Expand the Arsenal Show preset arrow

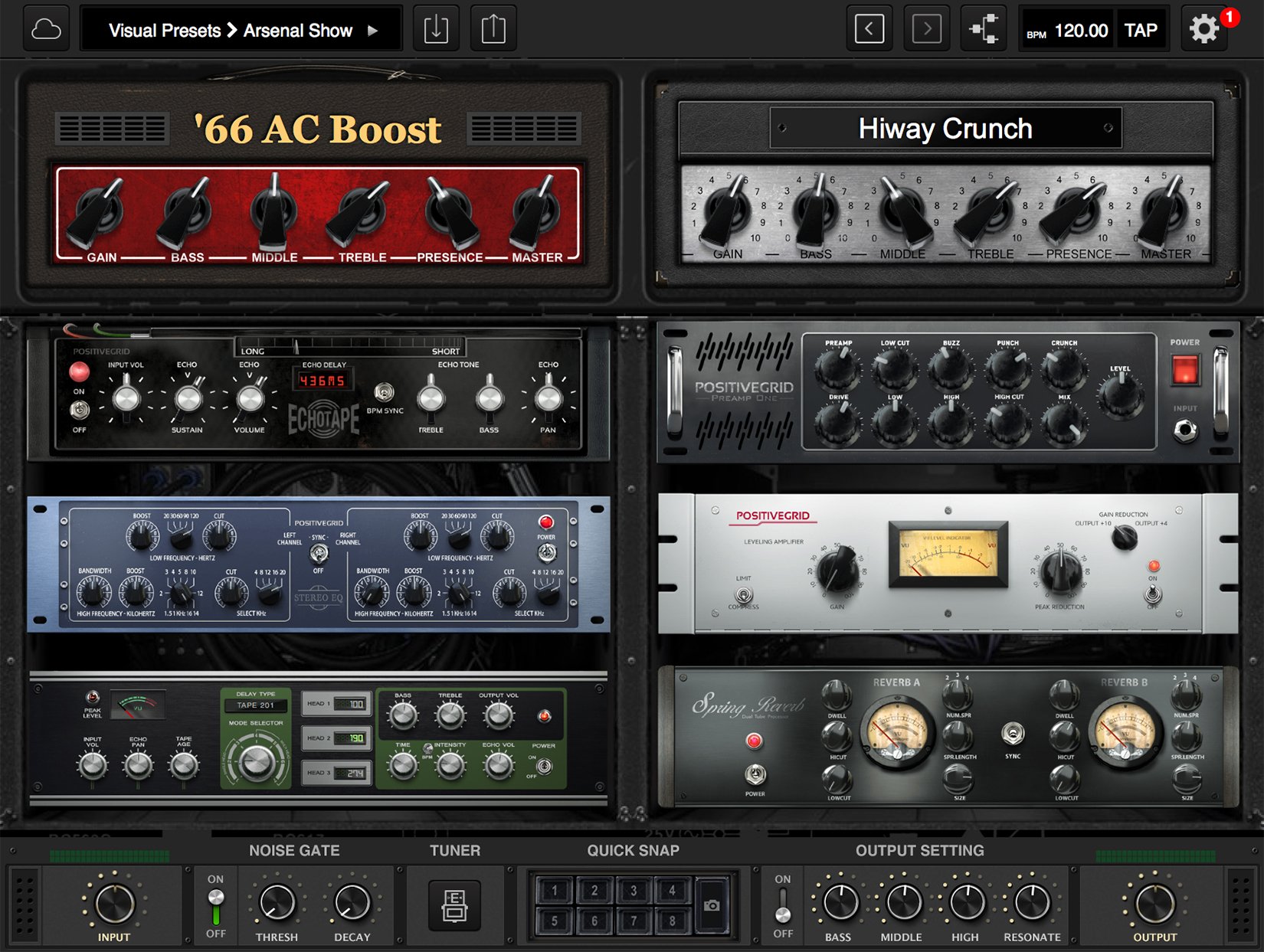[371, 31]
